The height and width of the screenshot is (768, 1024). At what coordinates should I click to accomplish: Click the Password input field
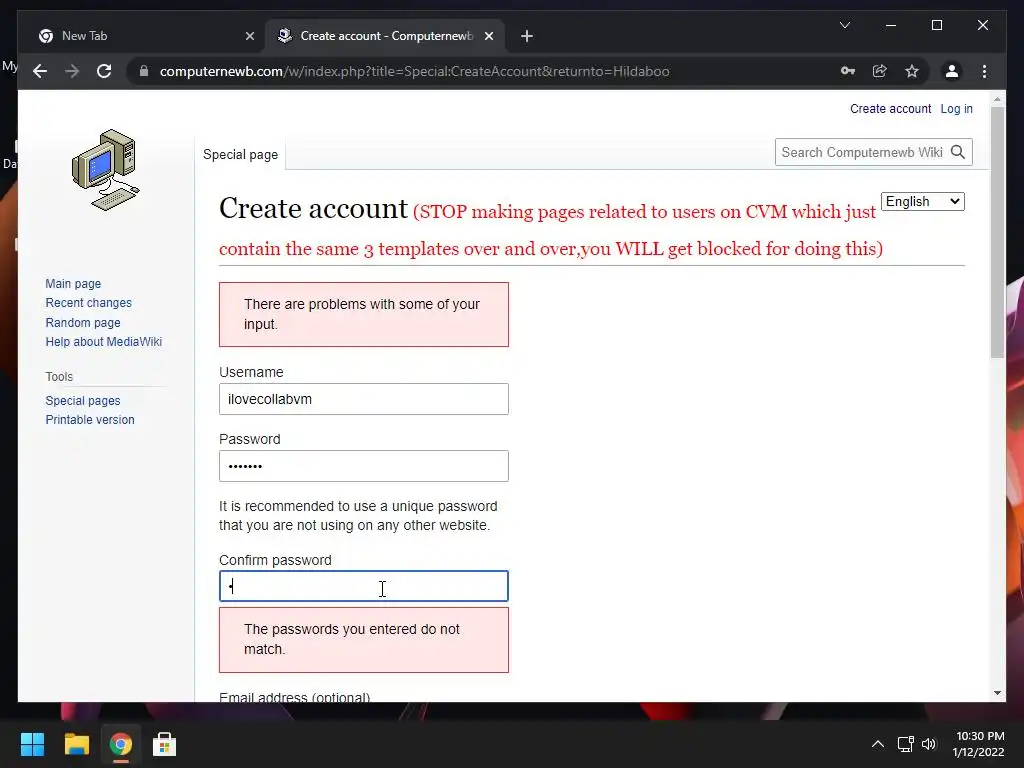(364, 466)
